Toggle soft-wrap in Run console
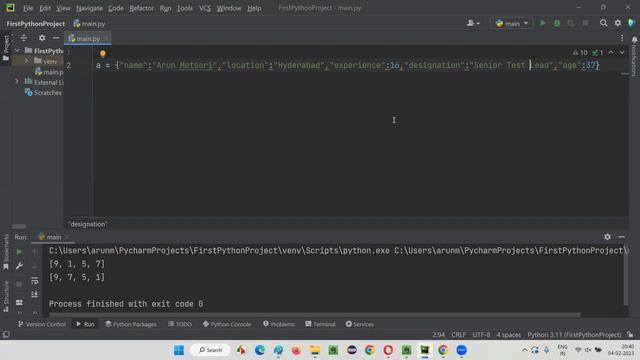640x360 pixels. [x=34, y=281]
